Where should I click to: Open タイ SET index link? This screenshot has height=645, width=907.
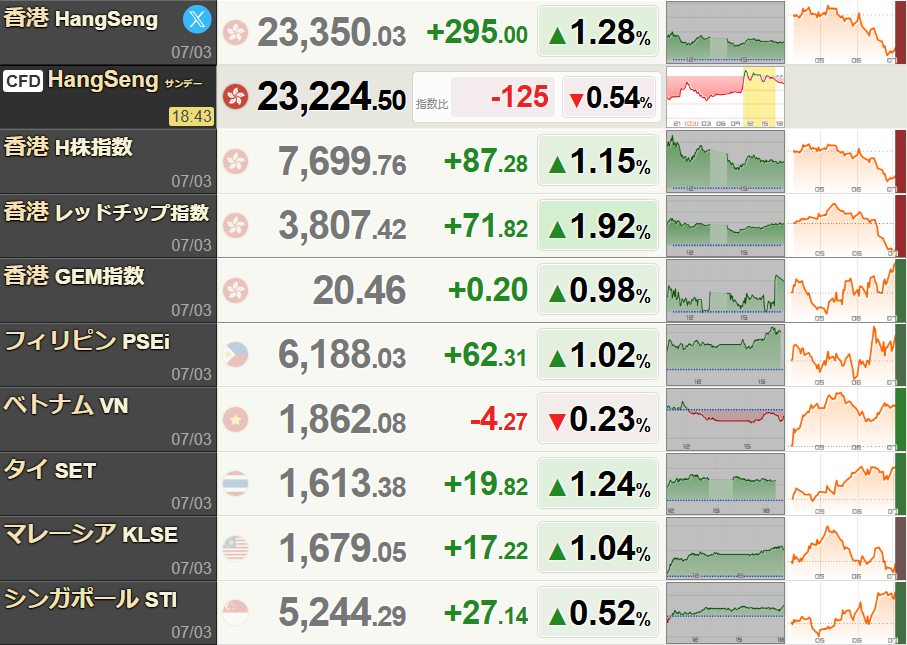point(50,470)
